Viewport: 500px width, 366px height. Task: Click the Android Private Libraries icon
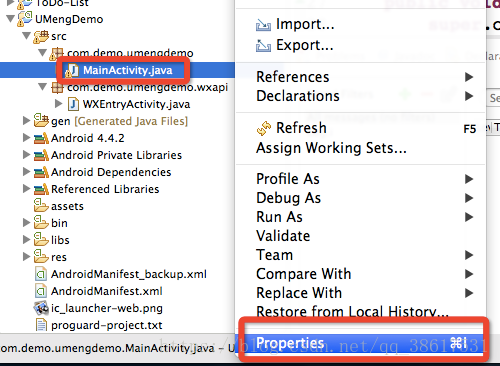[41, 155]
